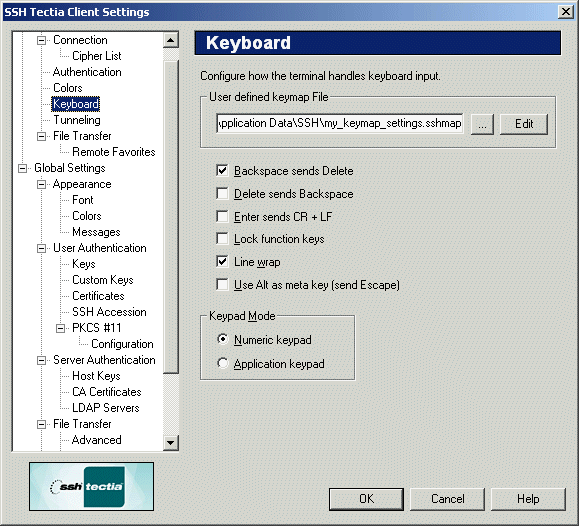The width and height of the screenshot is (579, 526).
Task: Open Advanced file transfer settings
Action: pos(96,440)
